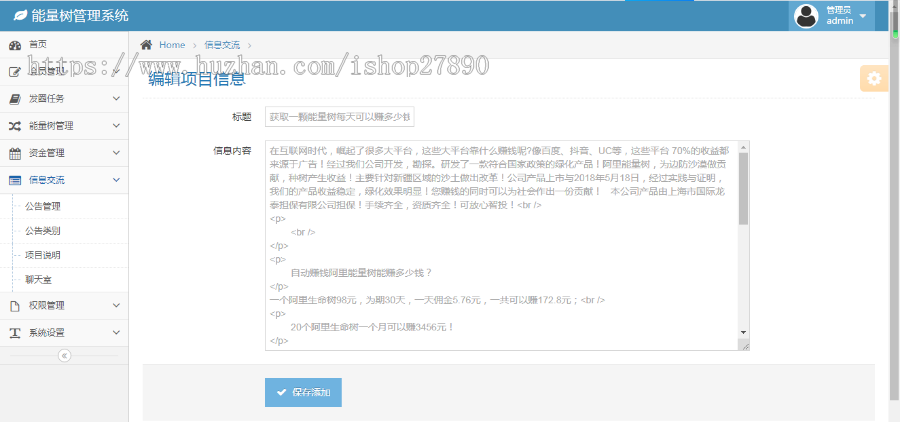Open the 系统设置 menu

tap(46, 332)
